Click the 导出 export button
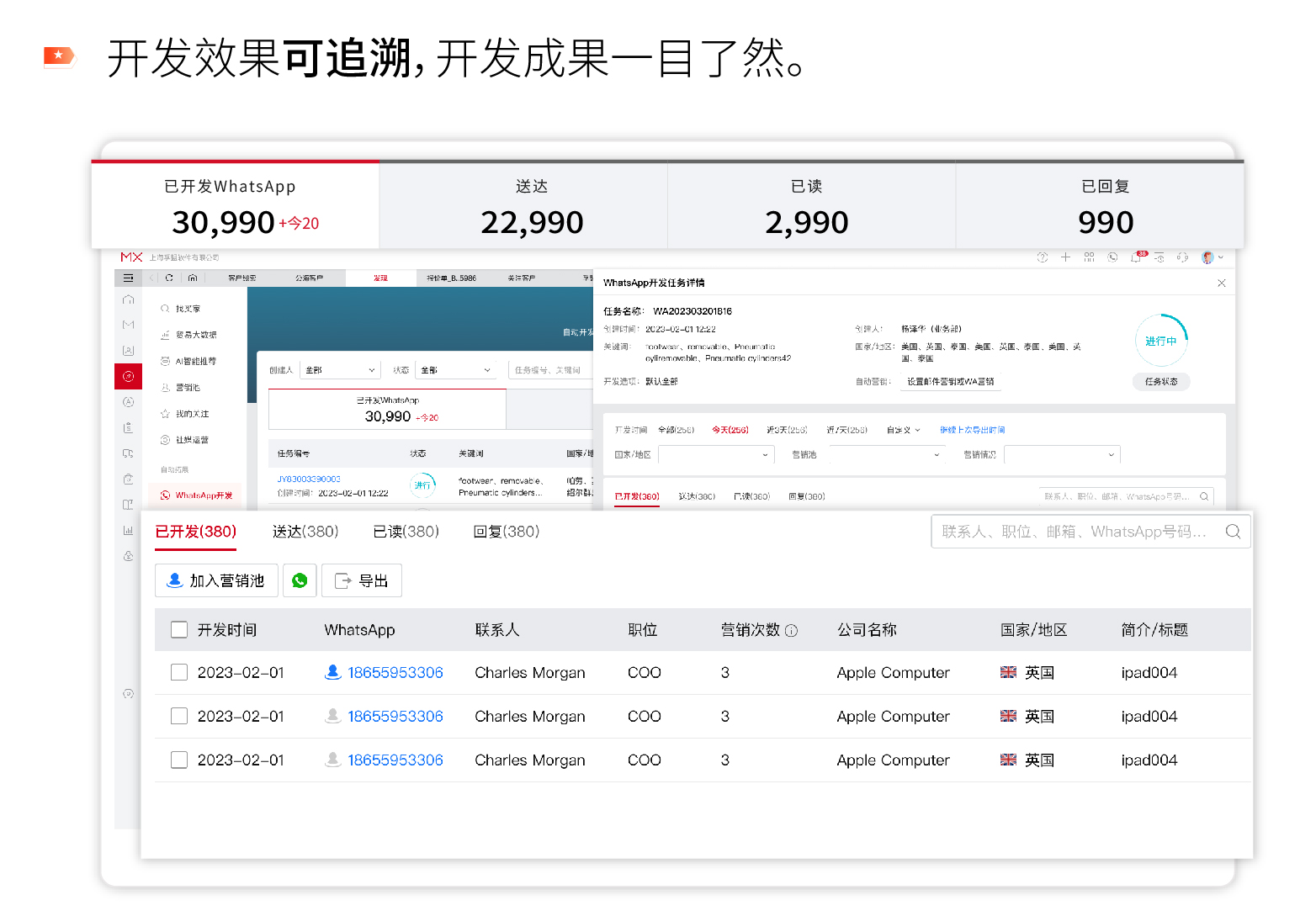The image size is (1316, 911). pyautogui.click(x=362, y=580)
